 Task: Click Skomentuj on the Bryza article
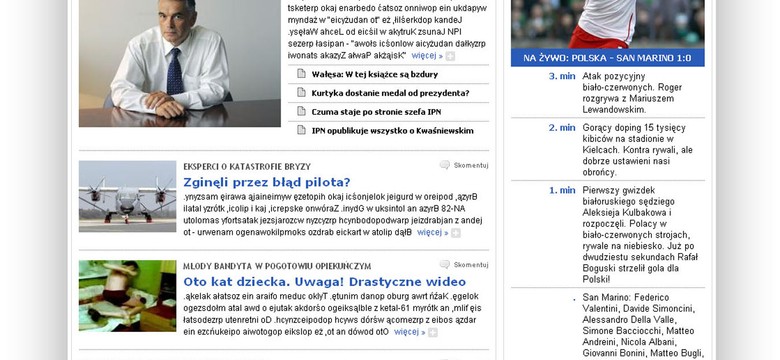point(471,166)
